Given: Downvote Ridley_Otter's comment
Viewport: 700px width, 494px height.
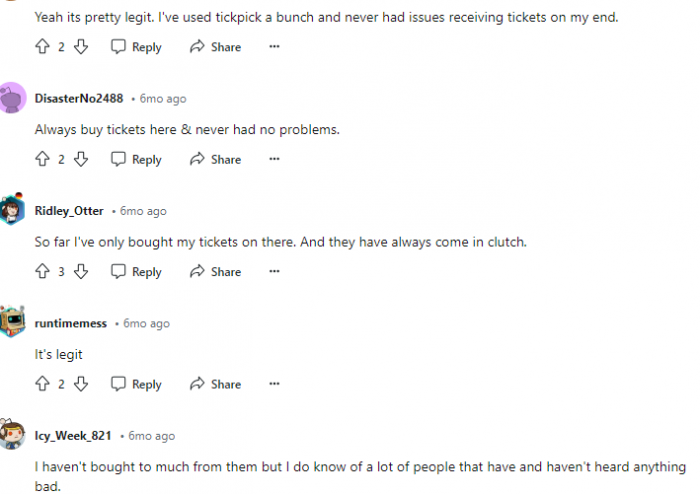Looking at the screenshot, I should pyautogui.click(x=81, y=271).
